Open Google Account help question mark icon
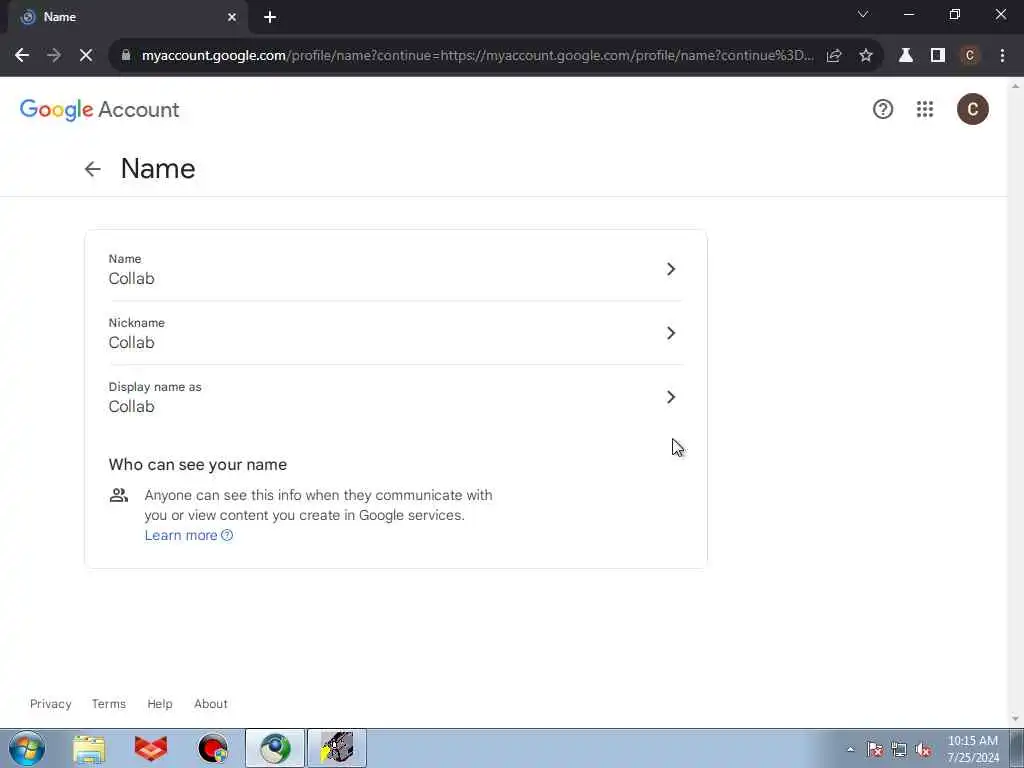Screen dimensions: 1024x768 pyautogui.click(x=883, y=109)
